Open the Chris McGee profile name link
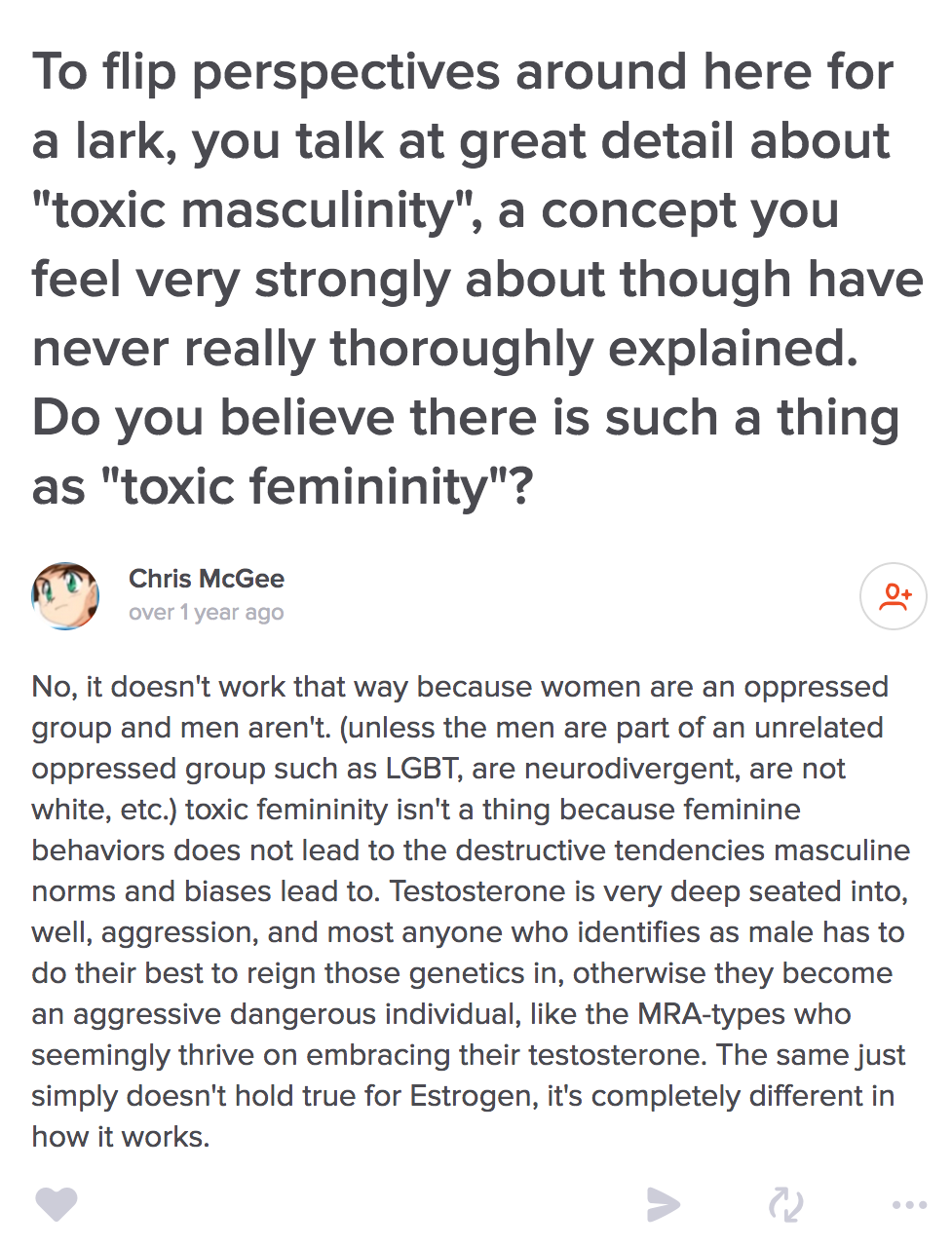This screenshot has height=1247, width=952. 207,579
